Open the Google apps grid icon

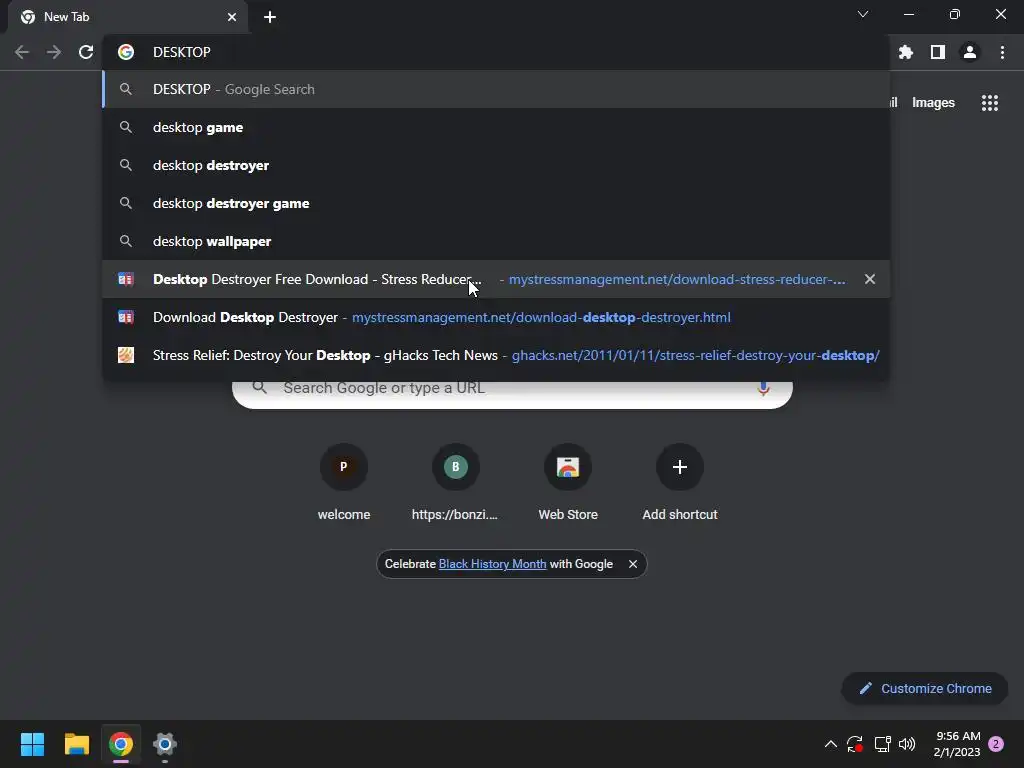[989, 103]
